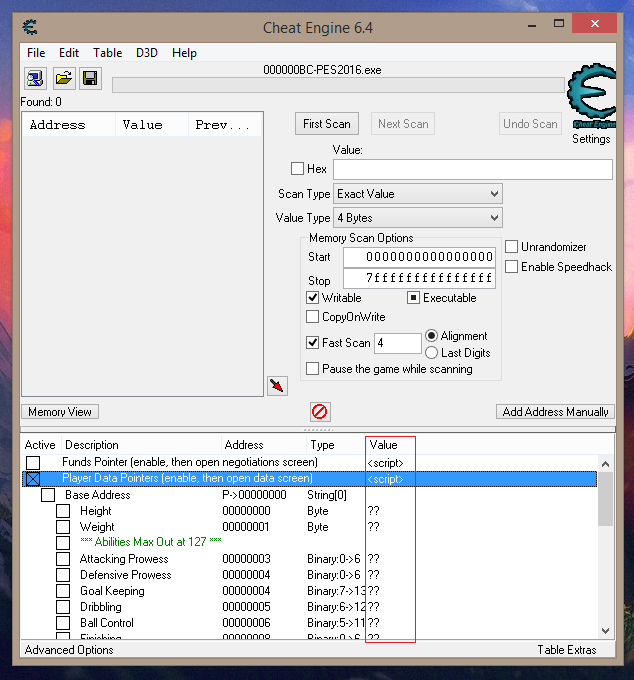The width and height of the screenshot is (634, 680).
Task: Open the Scan Type dropdown
Action: [418, 194]
